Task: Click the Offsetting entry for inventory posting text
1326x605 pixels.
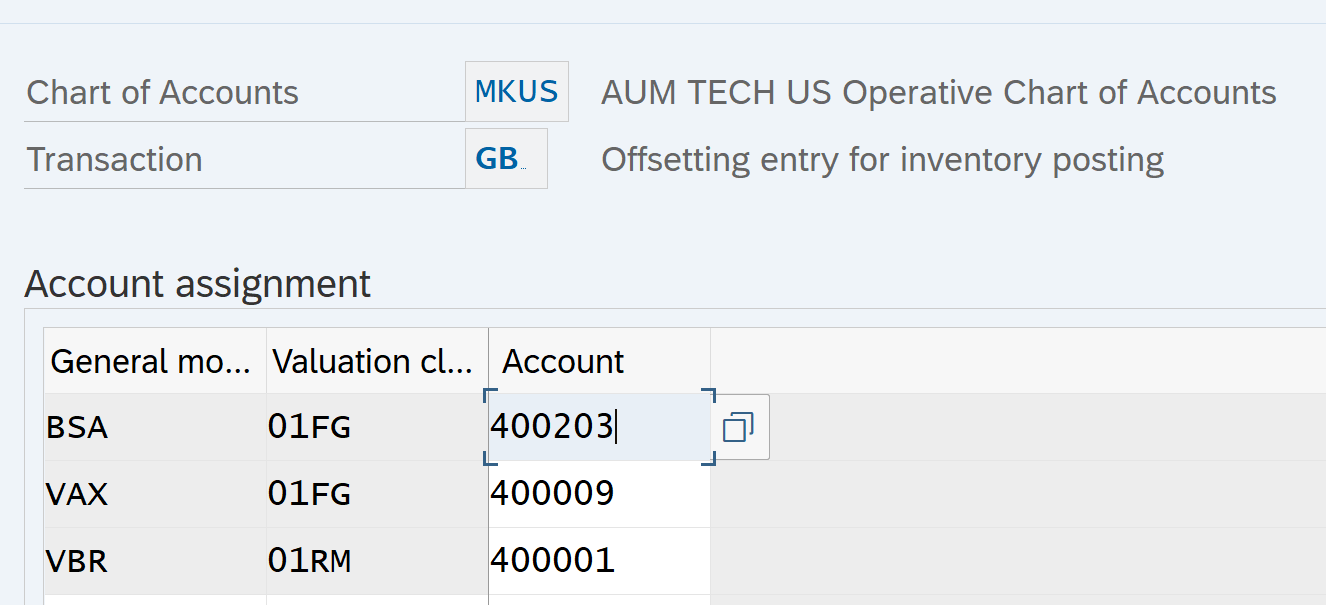Action: [882, 160]
